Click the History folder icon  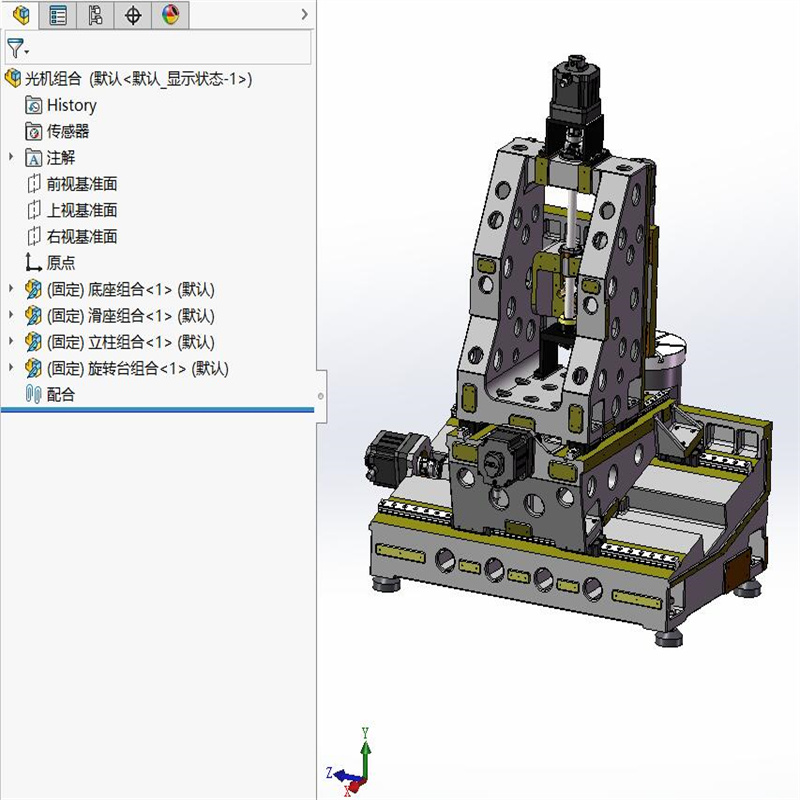(x=34, y=105)
